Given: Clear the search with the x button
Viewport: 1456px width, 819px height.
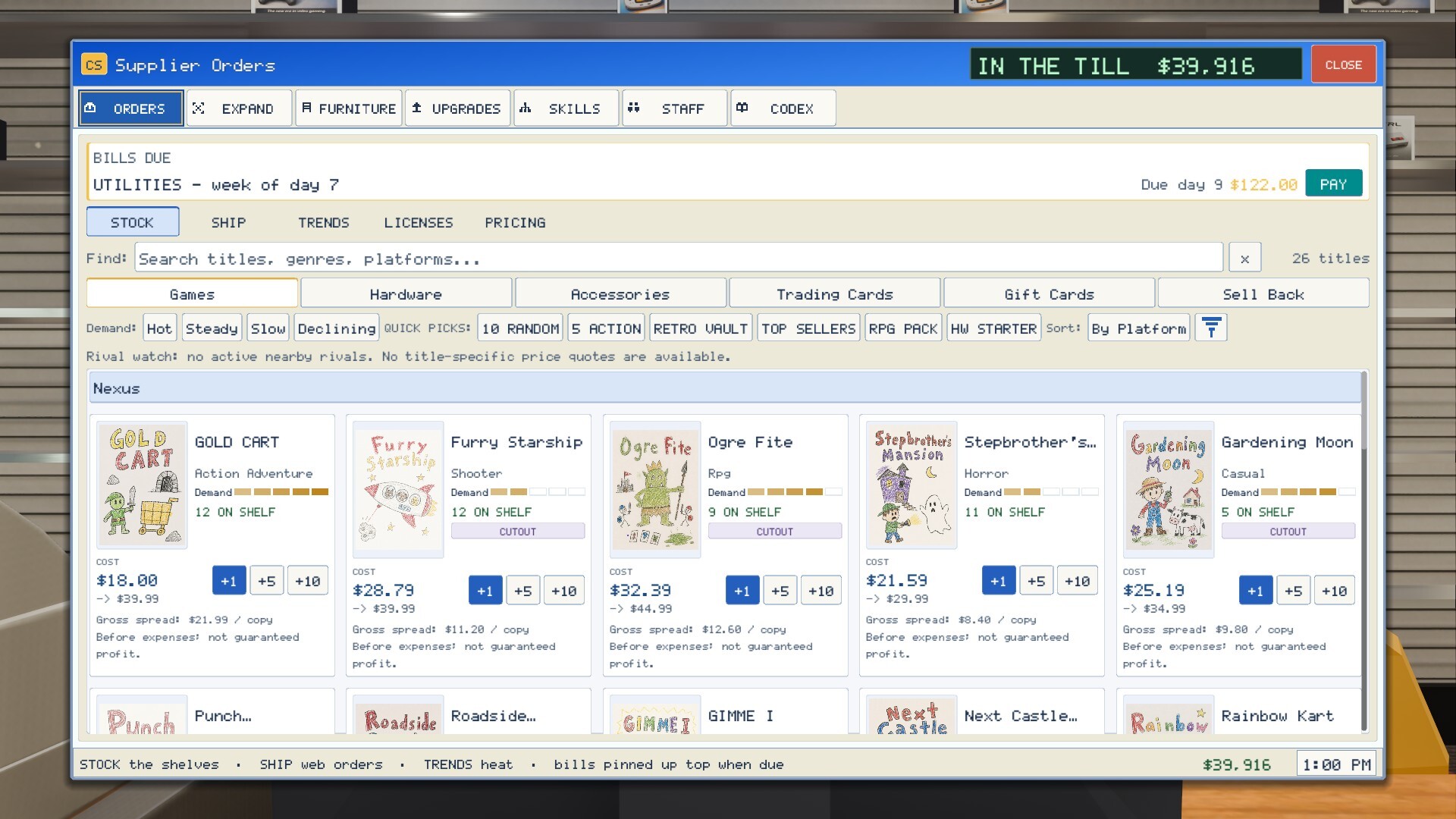Looking at the screenshot, I should tap(1244, 259).
